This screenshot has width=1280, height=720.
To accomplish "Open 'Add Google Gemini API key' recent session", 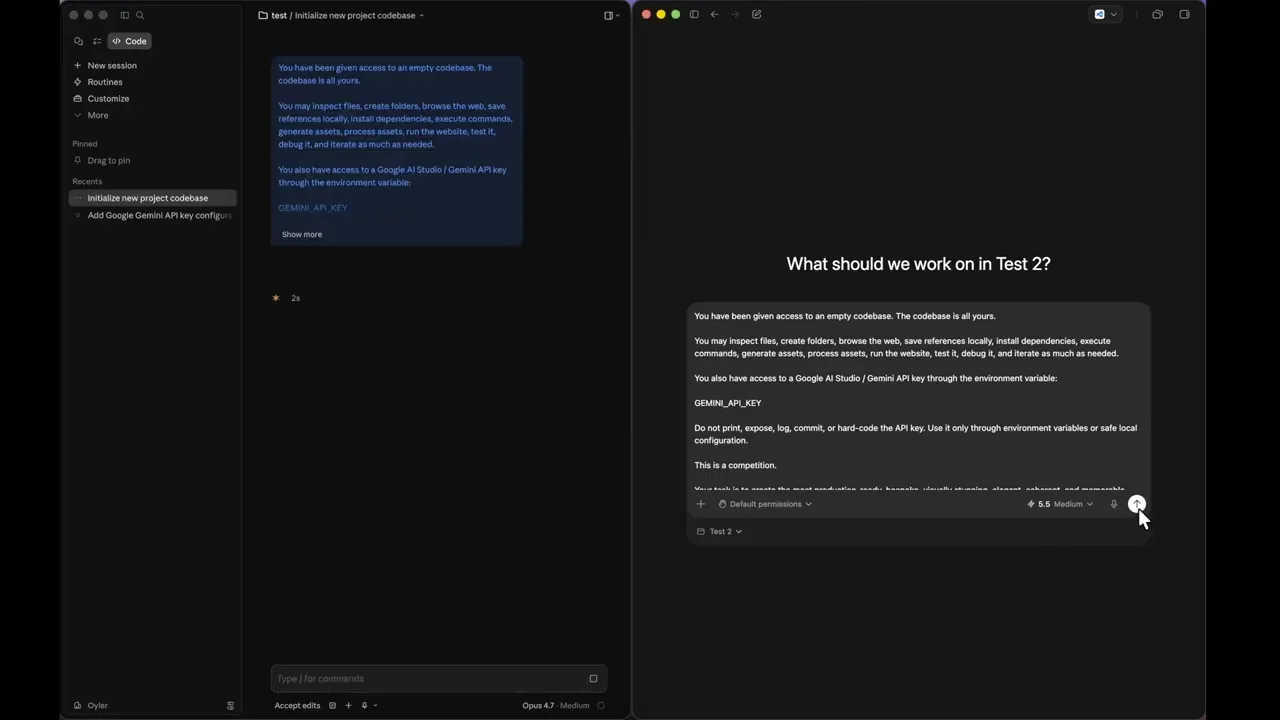I will click(153, 215).
